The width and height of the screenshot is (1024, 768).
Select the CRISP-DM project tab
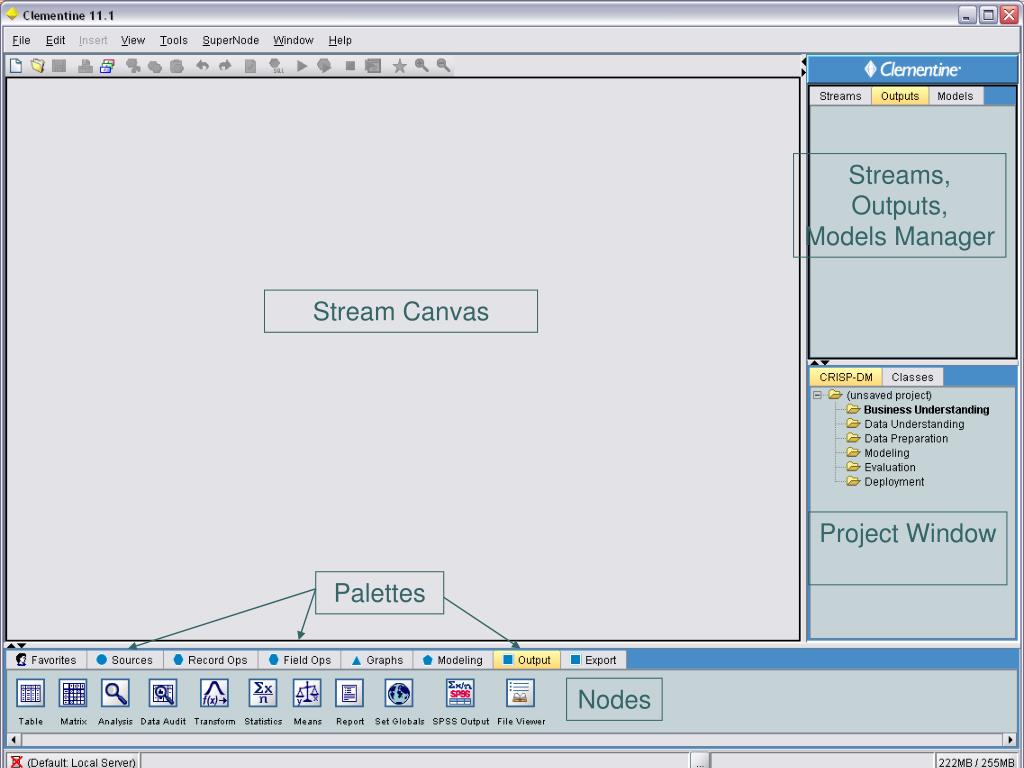coord(846,377)
